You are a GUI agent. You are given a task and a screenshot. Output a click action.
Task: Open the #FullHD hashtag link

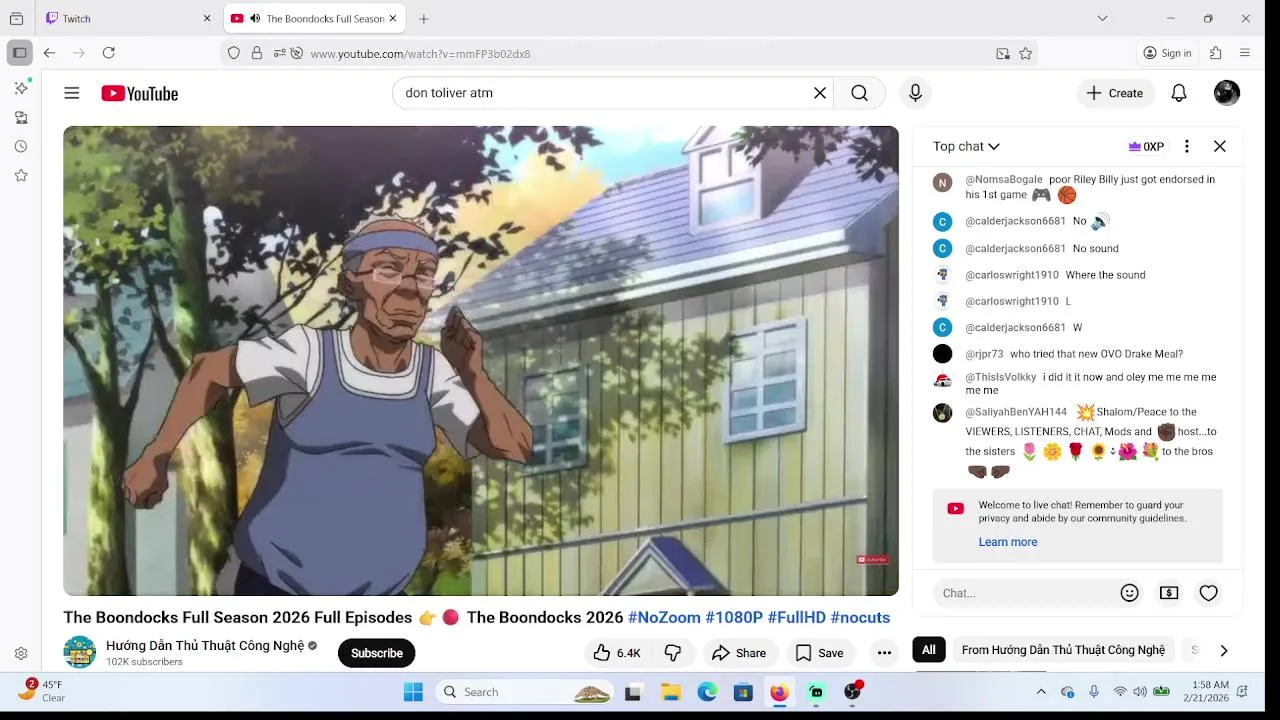pyautogui.click(x=797, y=618)
